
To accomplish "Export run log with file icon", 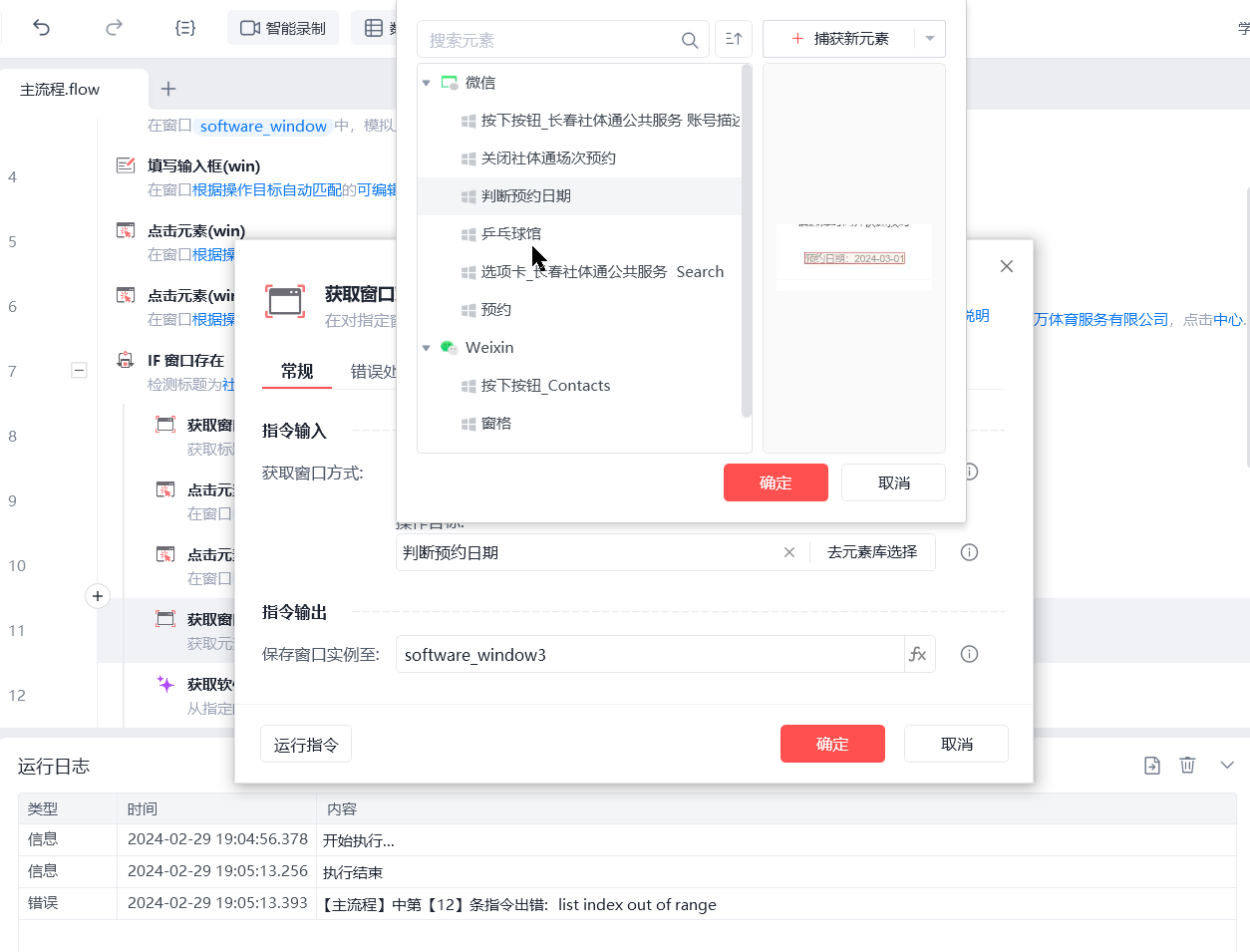I will tap(1152, 765).
